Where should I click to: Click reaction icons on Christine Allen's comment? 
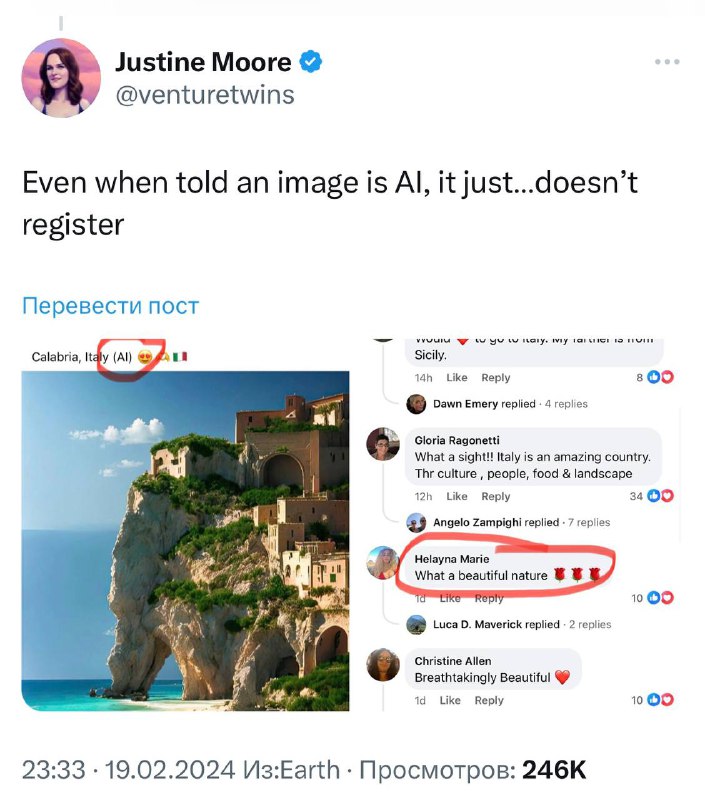tap(660, 700)
